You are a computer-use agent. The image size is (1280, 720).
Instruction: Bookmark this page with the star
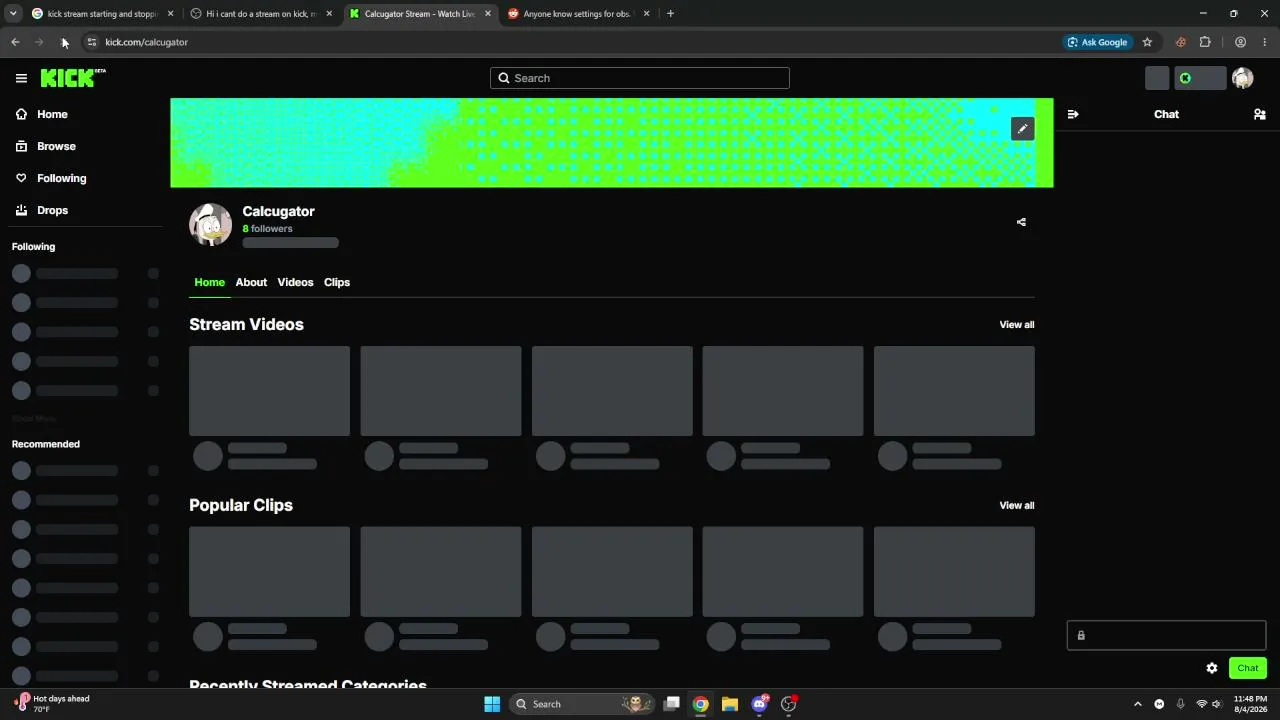[1147, 42]
